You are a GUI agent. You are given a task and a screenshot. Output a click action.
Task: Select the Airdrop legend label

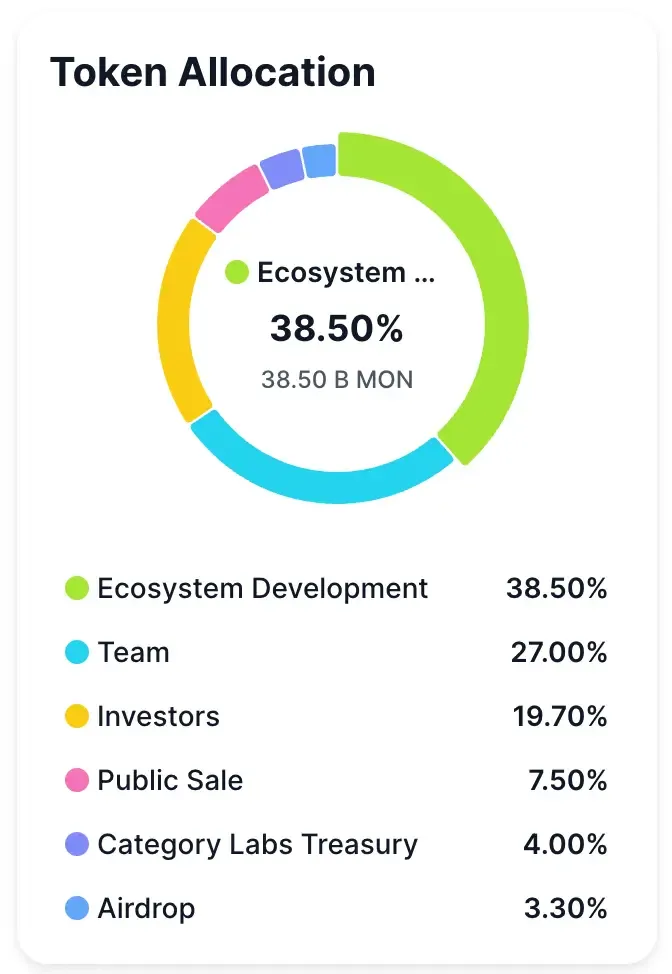tap(146, 908)
